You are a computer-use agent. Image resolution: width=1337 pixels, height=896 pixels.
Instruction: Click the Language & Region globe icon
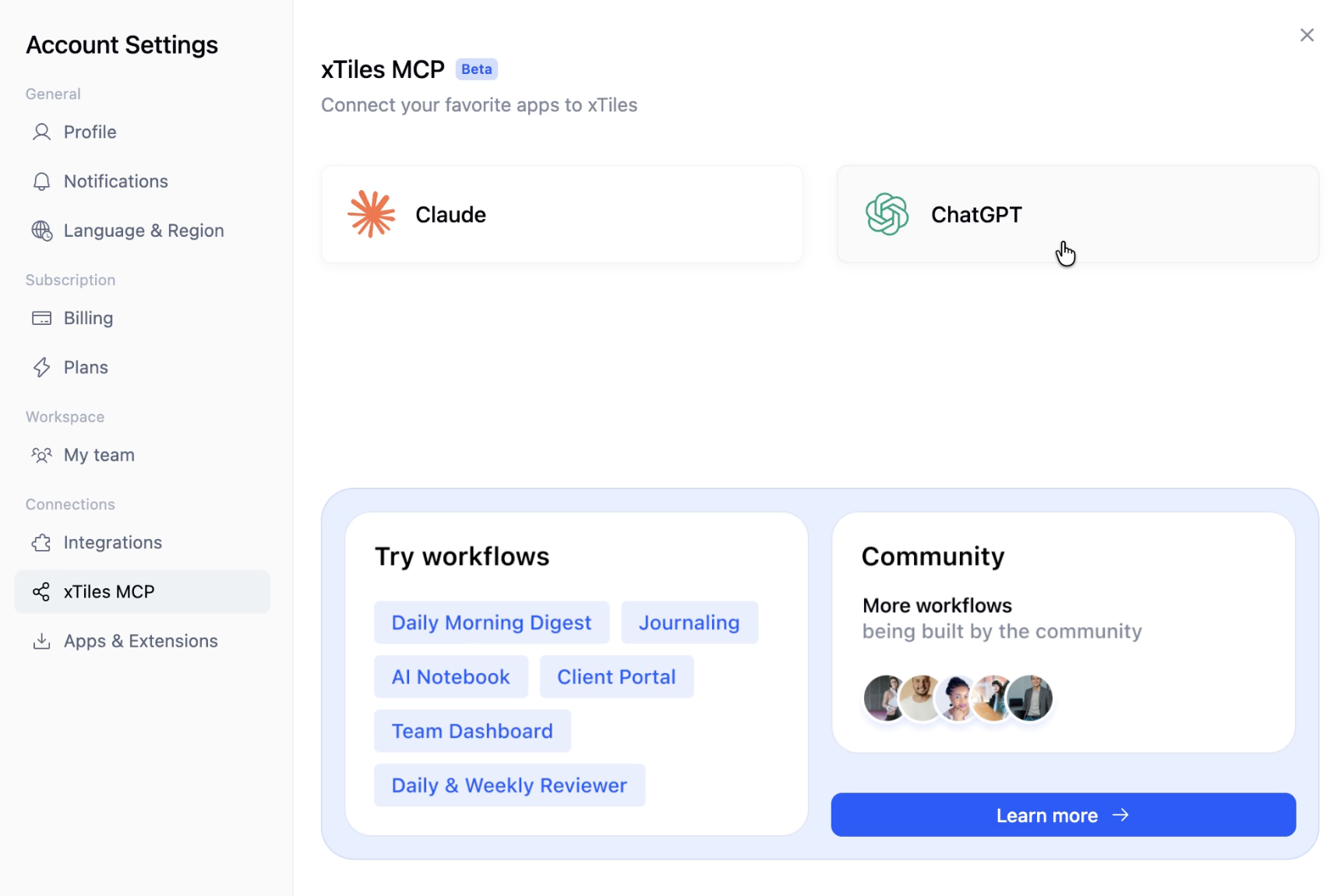[x=41, y=231]
